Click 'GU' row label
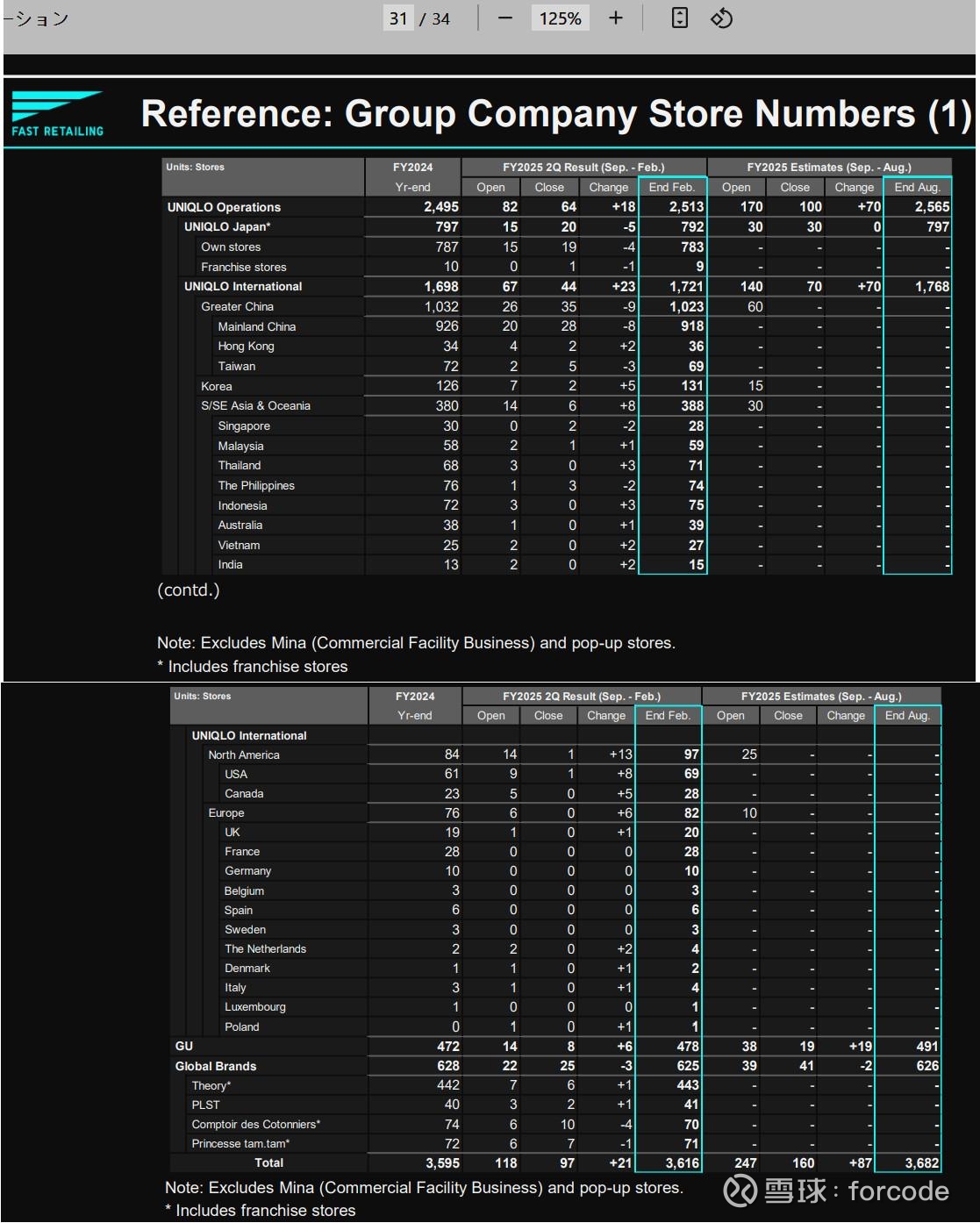The width and height of the screenshot is (980, 1223). click(184, 1047)
